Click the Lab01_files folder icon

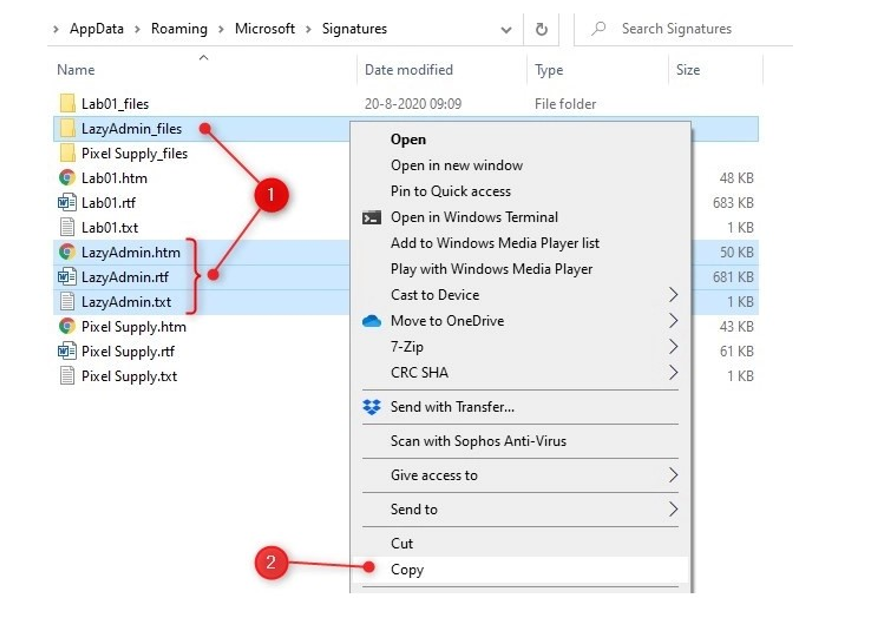pos(67,104)
